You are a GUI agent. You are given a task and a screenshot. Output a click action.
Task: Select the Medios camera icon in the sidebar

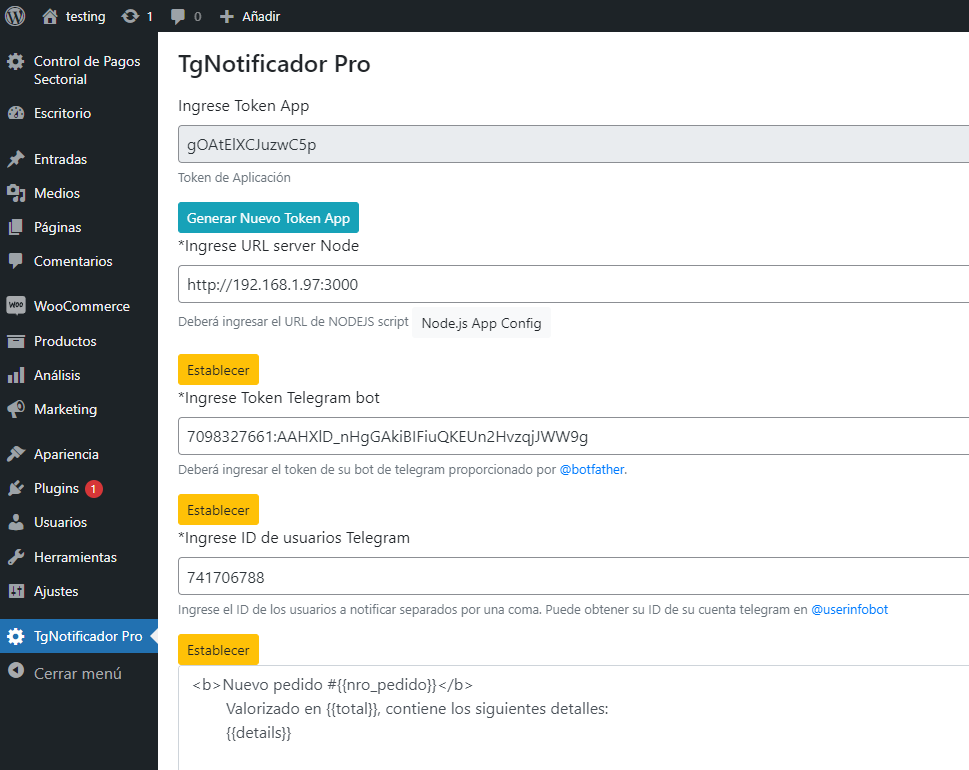pos(14,193)
